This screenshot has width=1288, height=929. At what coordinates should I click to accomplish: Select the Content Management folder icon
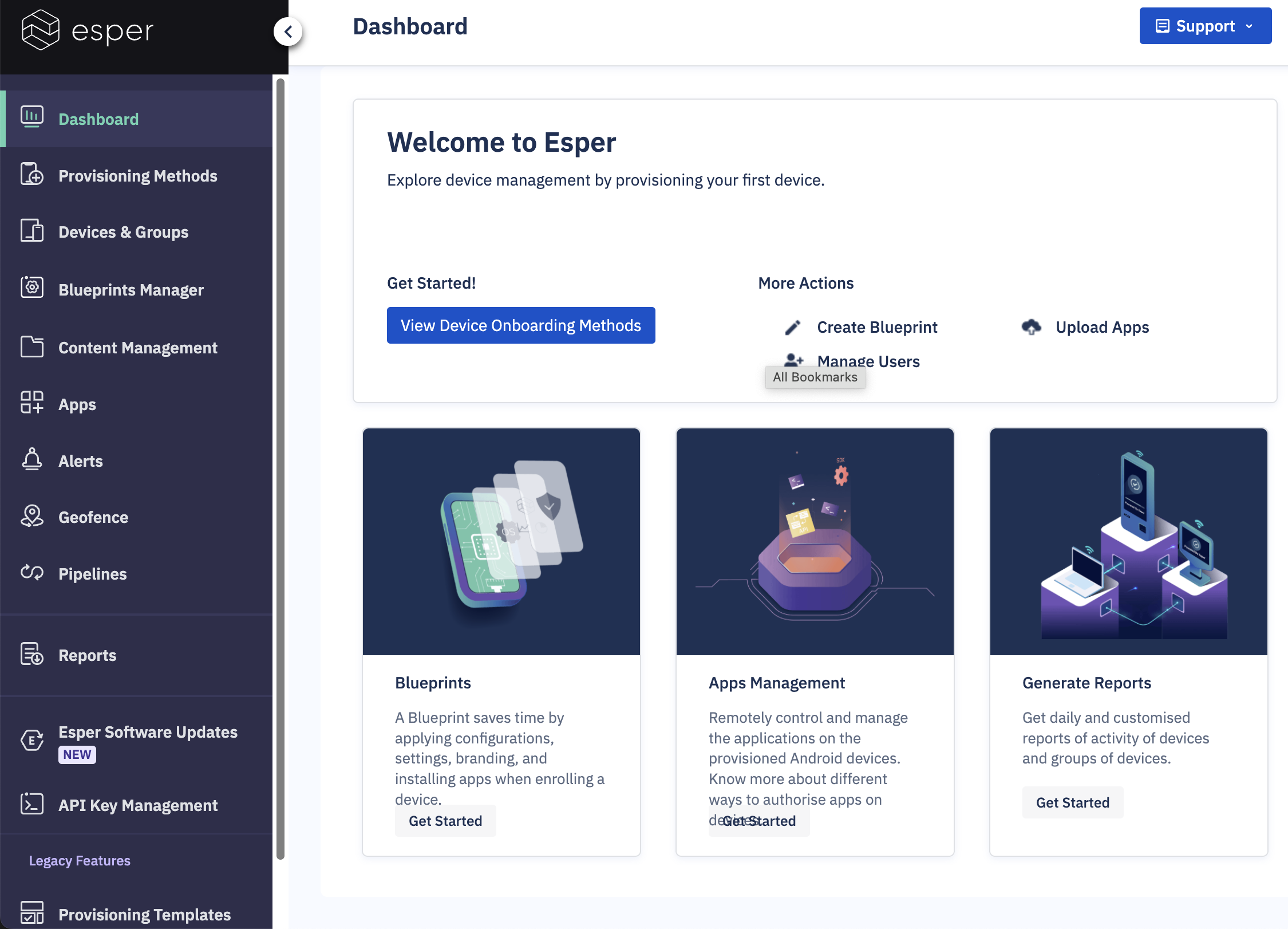coord(31,346)
